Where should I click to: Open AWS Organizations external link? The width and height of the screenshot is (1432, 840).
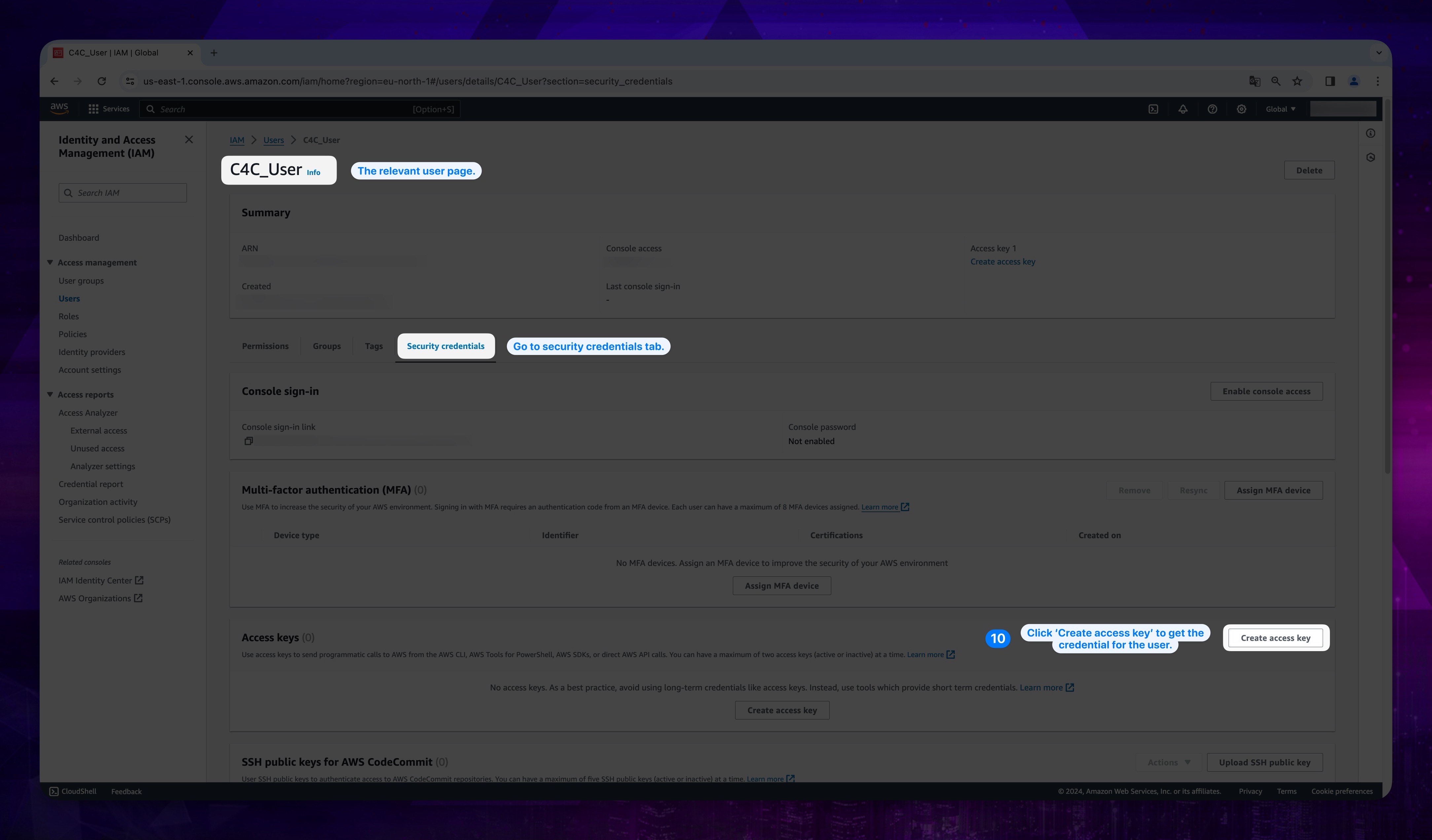coord(101,598)
